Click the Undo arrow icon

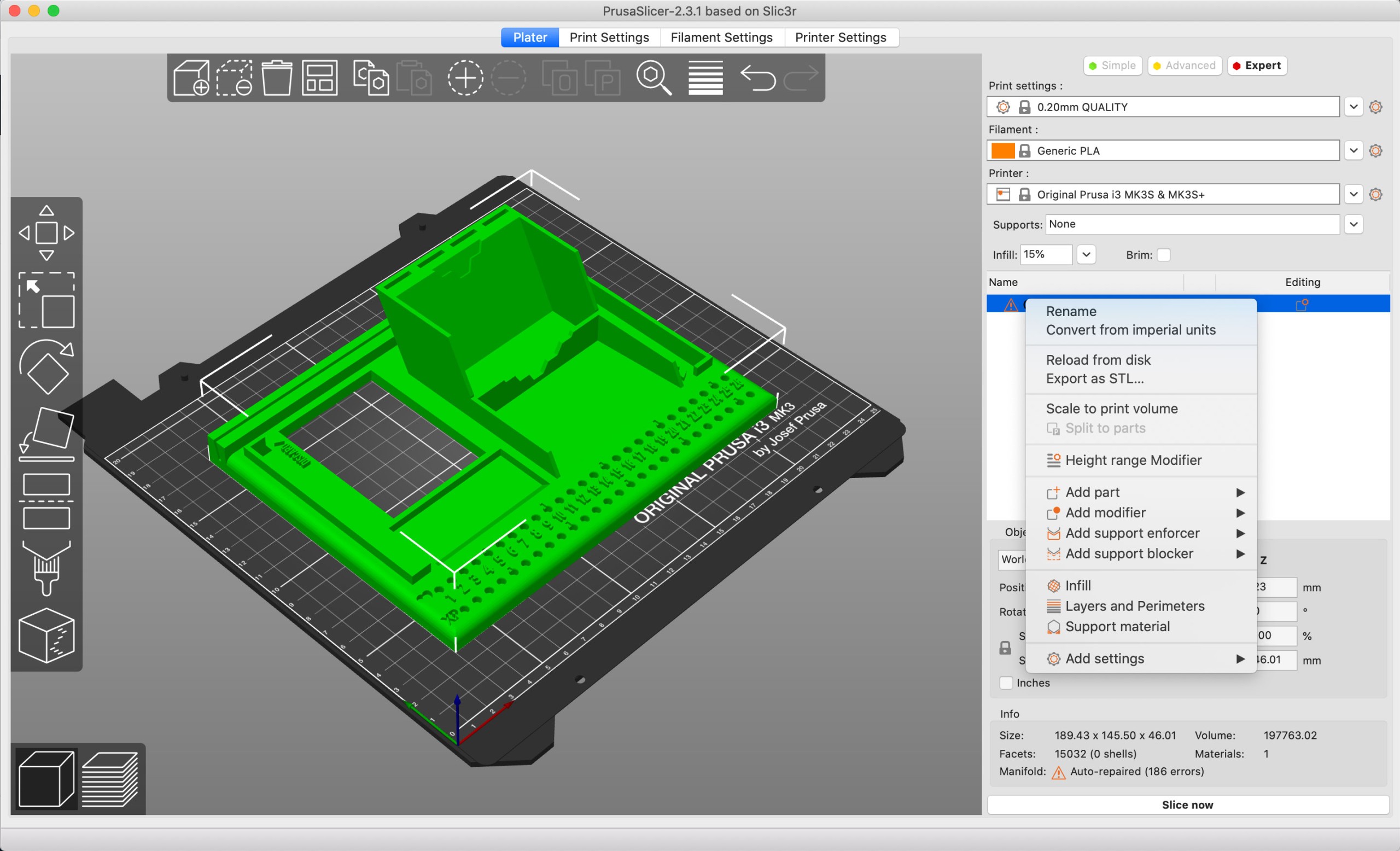coord(757,78)
